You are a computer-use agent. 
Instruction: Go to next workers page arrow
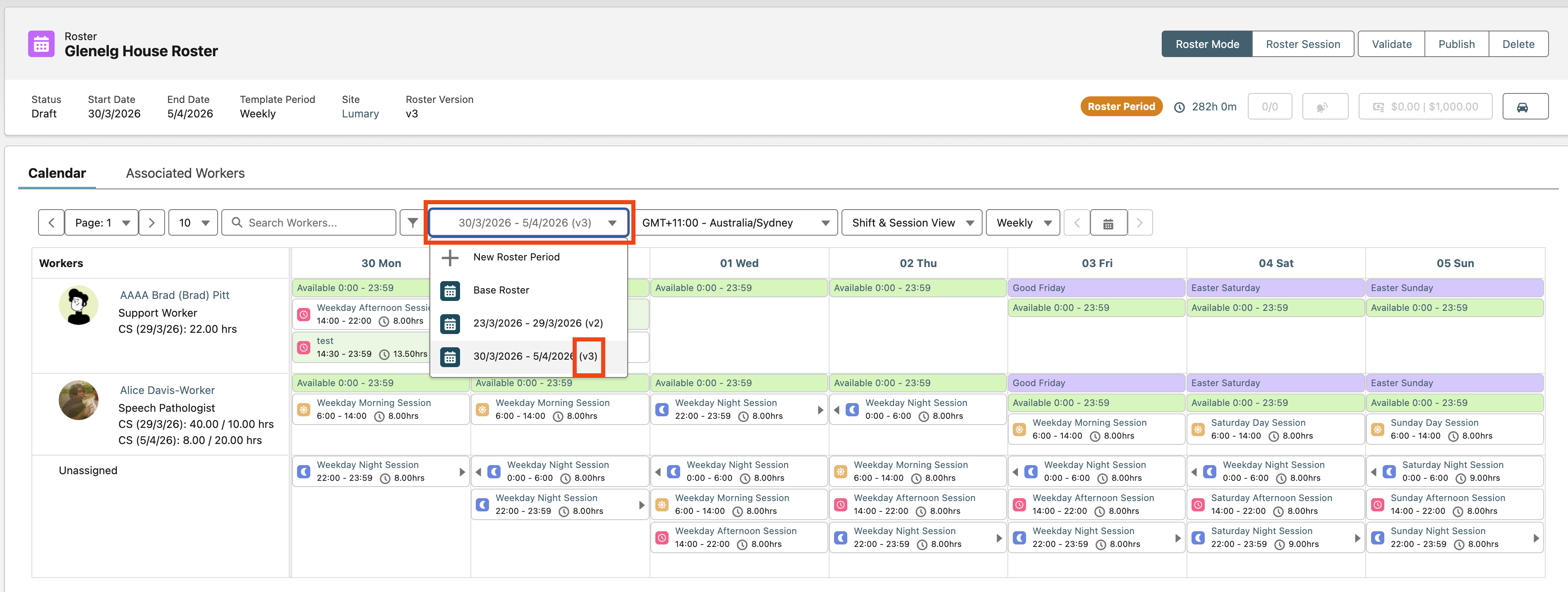(x=151, y=223)
